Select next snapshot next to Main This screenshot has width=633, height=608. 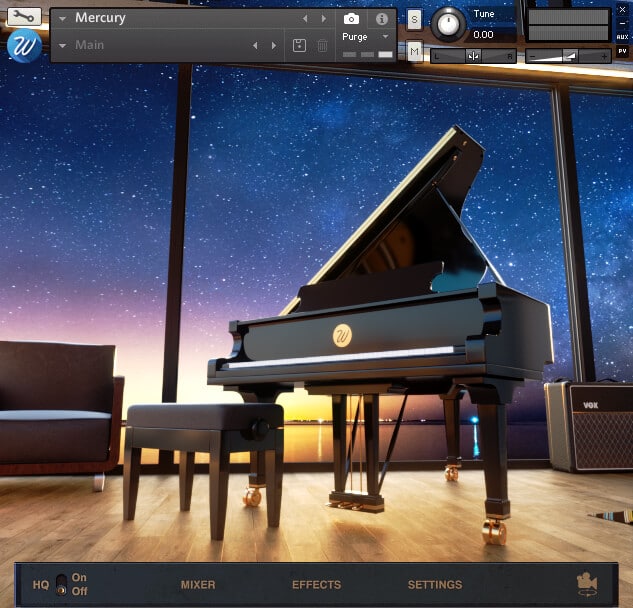click(x=274, y=45)
